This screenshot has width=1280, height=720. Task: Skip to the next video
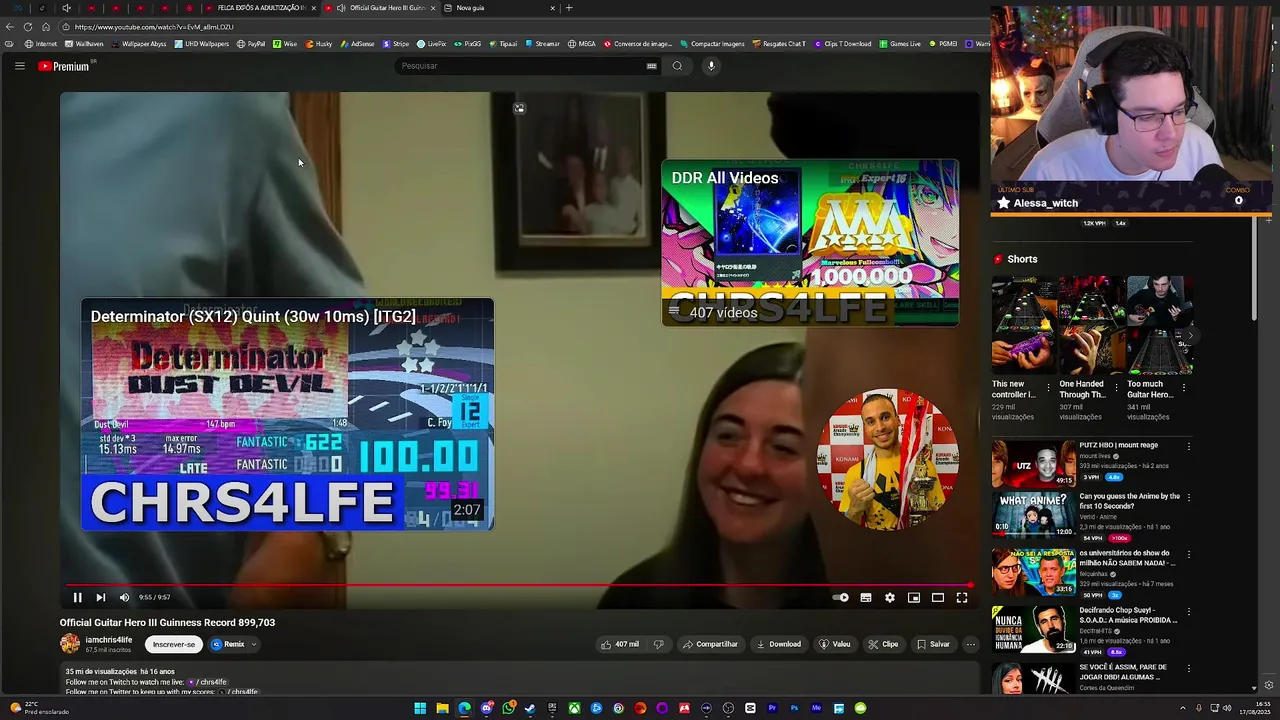tap(100, 598)
